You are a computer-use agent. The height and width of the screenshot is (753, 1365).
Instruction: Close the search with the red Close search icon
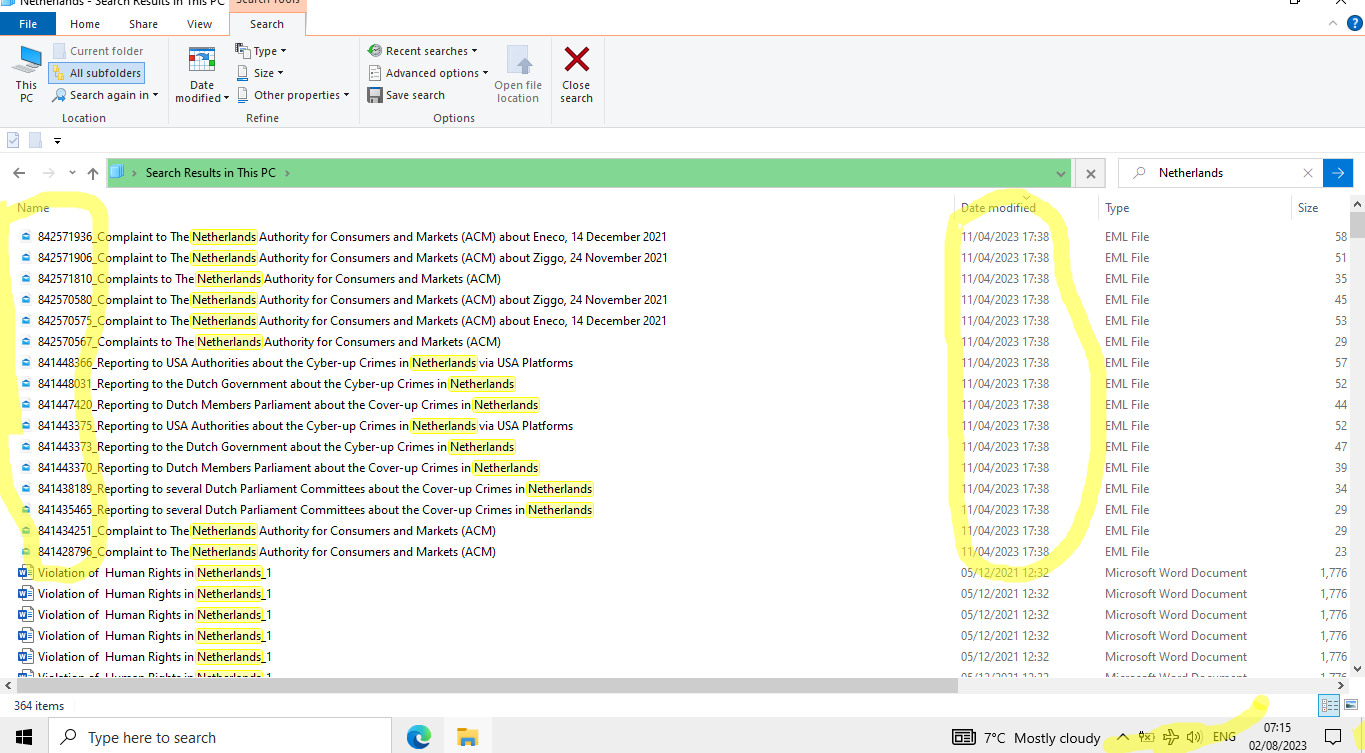point(576,72)
